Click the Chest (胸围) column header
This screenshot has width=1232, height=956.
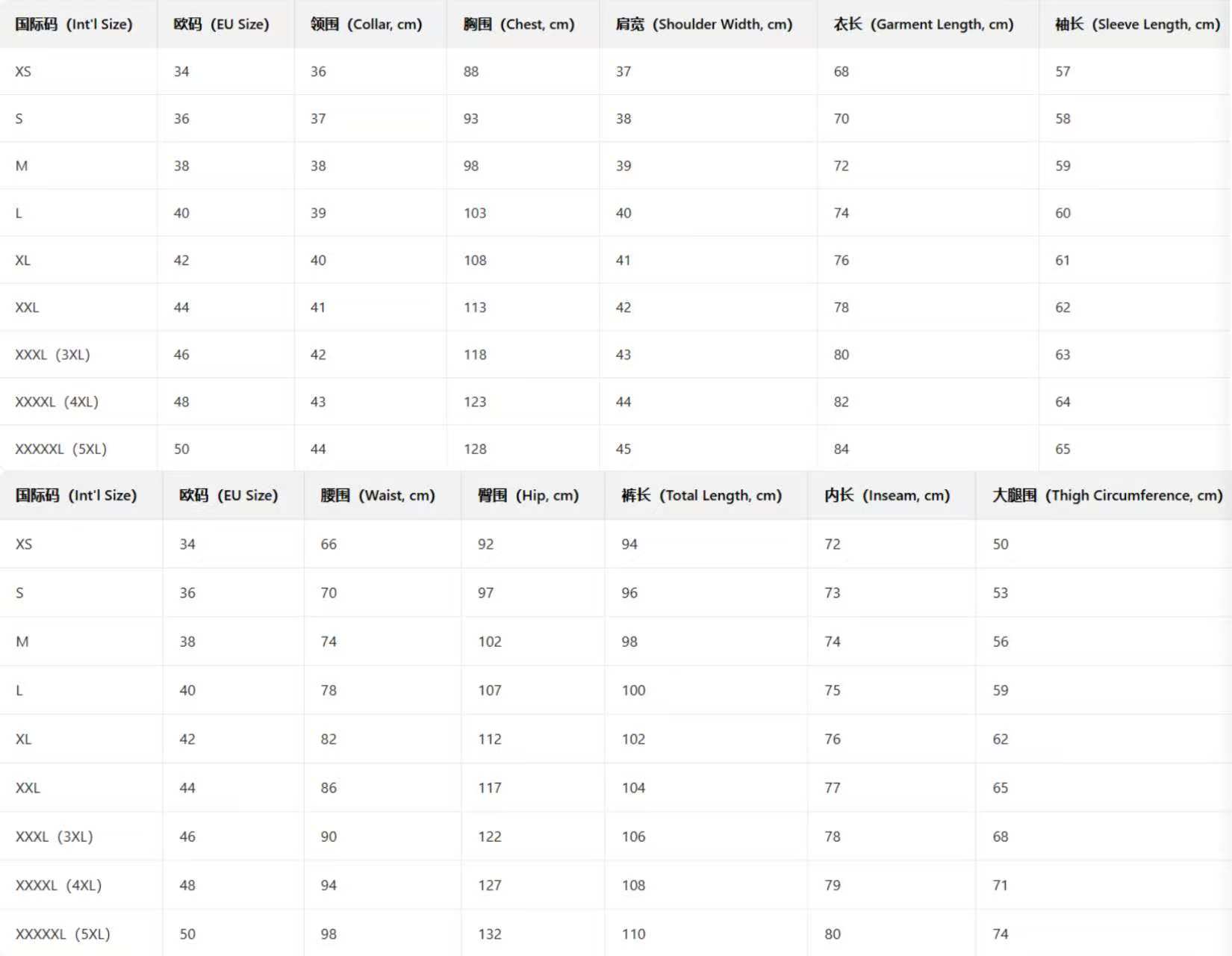pos(519,24)
